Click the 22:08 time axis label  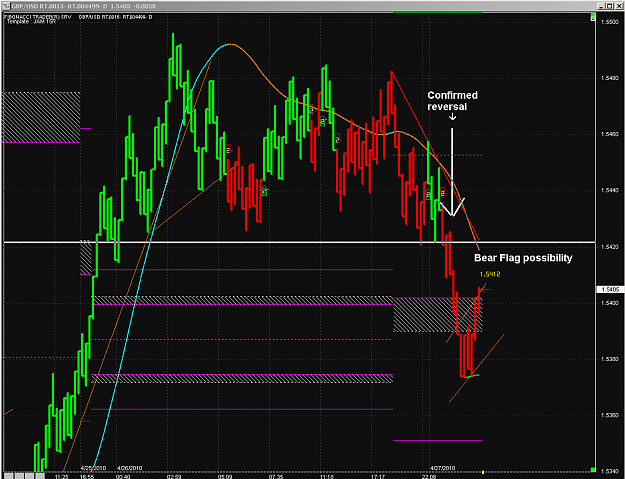click(429, 476)
